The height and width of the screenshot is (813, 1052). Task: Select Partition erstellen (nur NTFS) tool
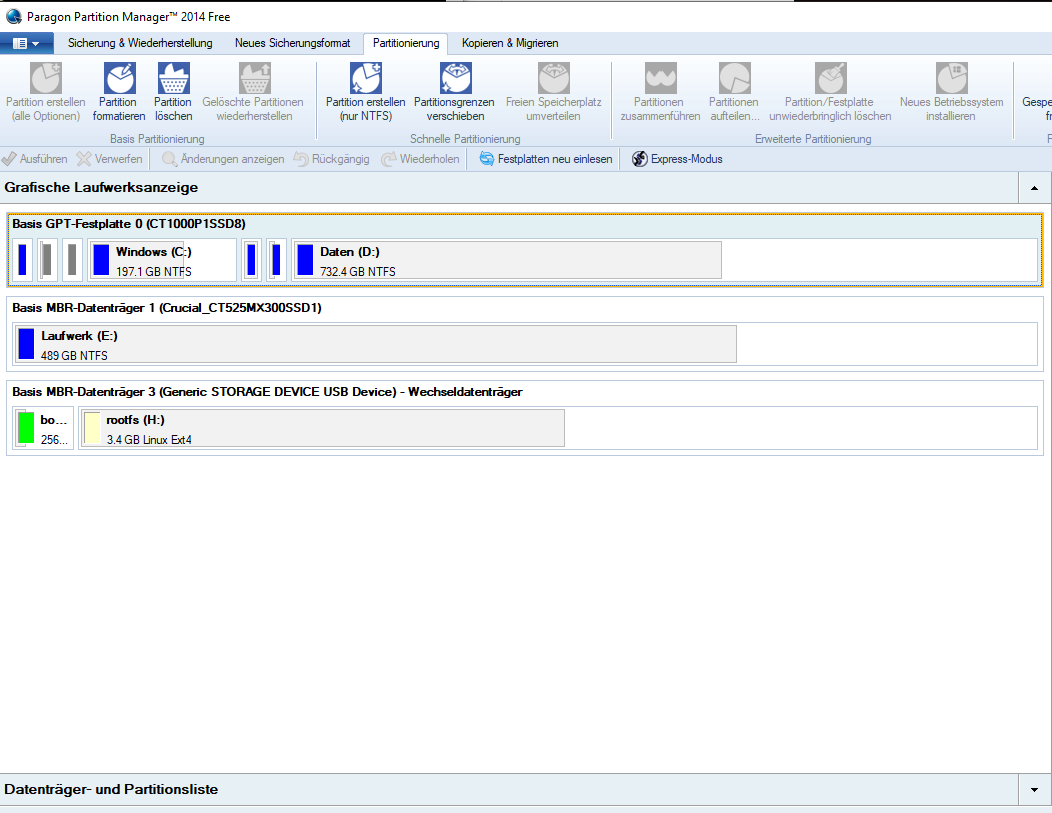pyautogui.click(x=366, y=78)
